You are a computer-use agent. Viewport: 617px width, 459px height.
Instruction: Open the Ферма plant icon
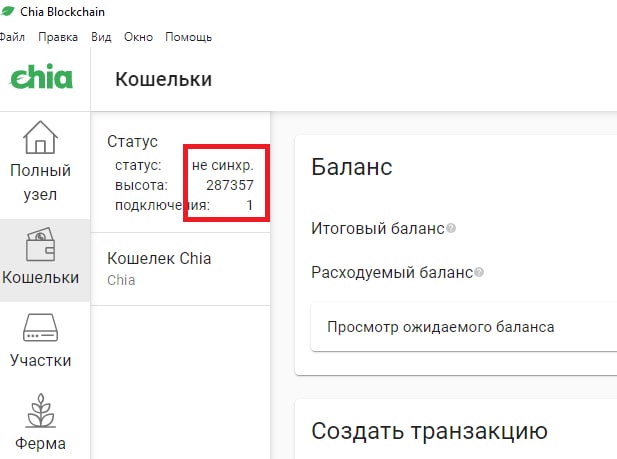(41, 411)
